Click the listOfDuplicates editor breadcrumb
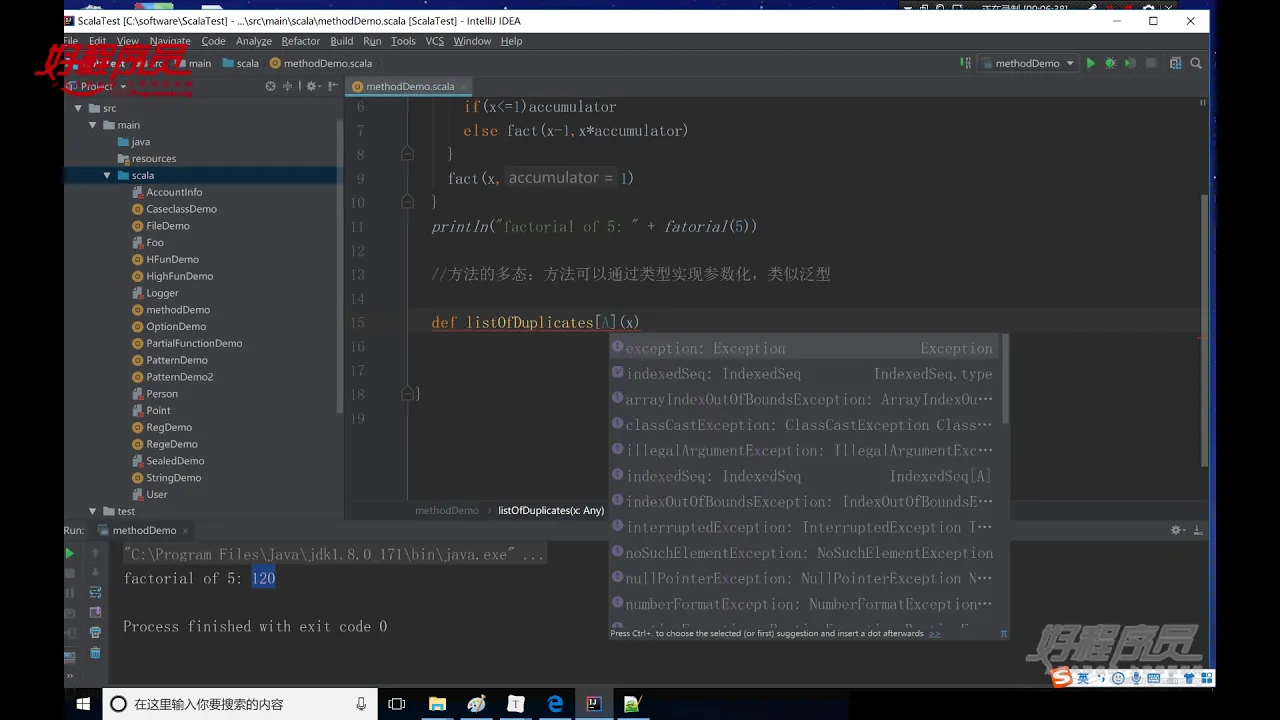The height and width of the screenshot is (720, 1280). (x=551, y=510)
